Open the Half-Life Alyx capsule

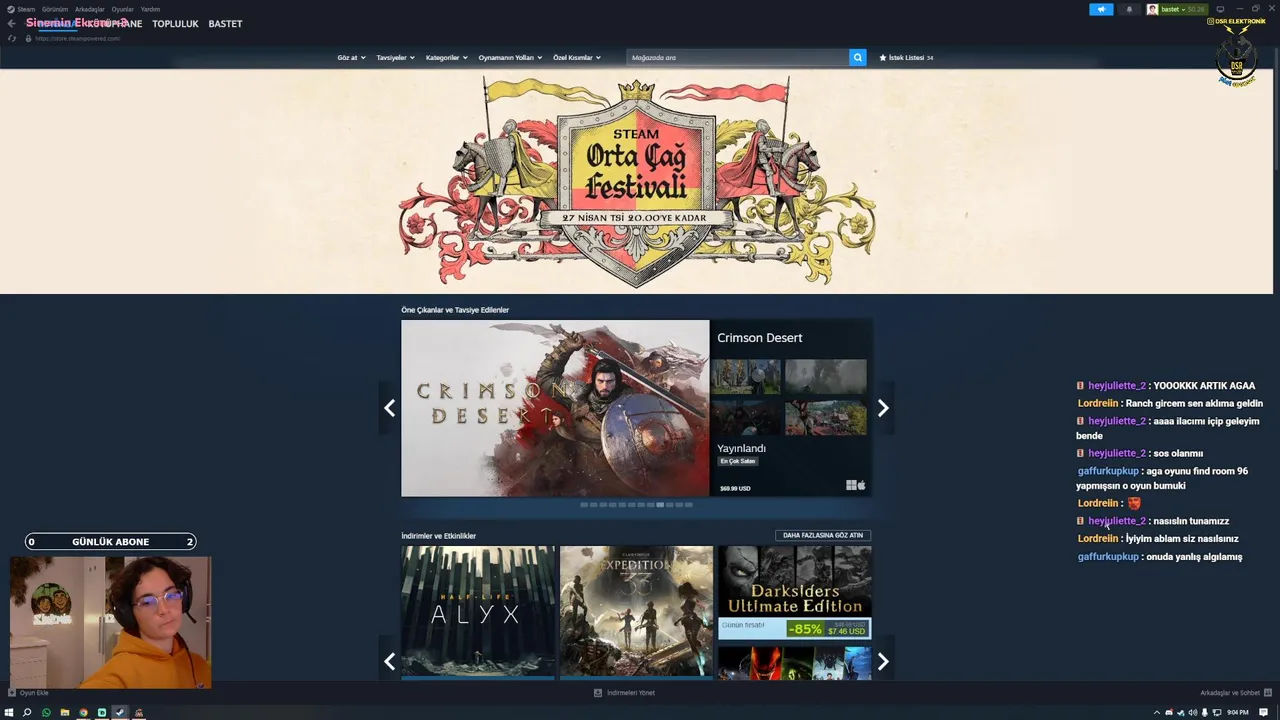(478, 611)
